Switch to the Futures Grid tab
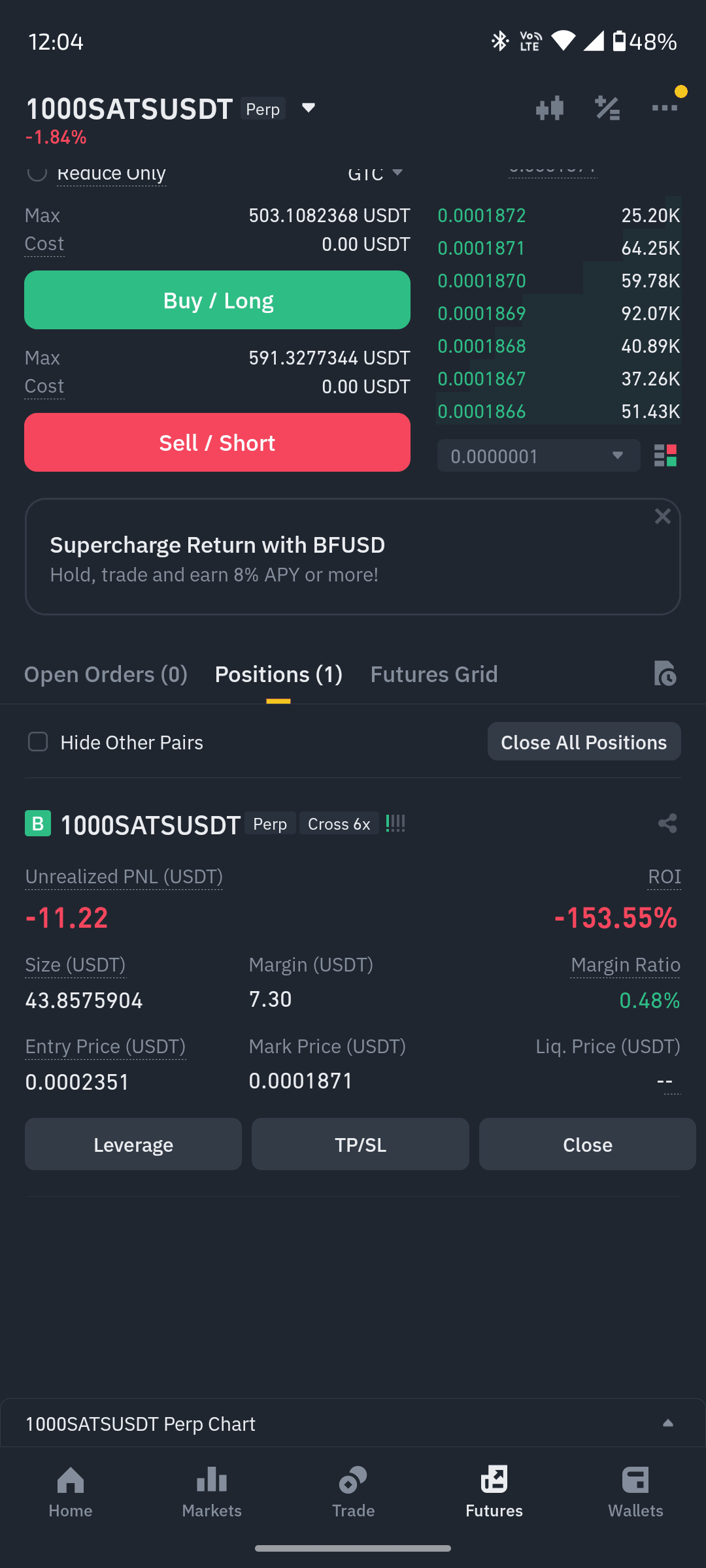 coord(434,674)
